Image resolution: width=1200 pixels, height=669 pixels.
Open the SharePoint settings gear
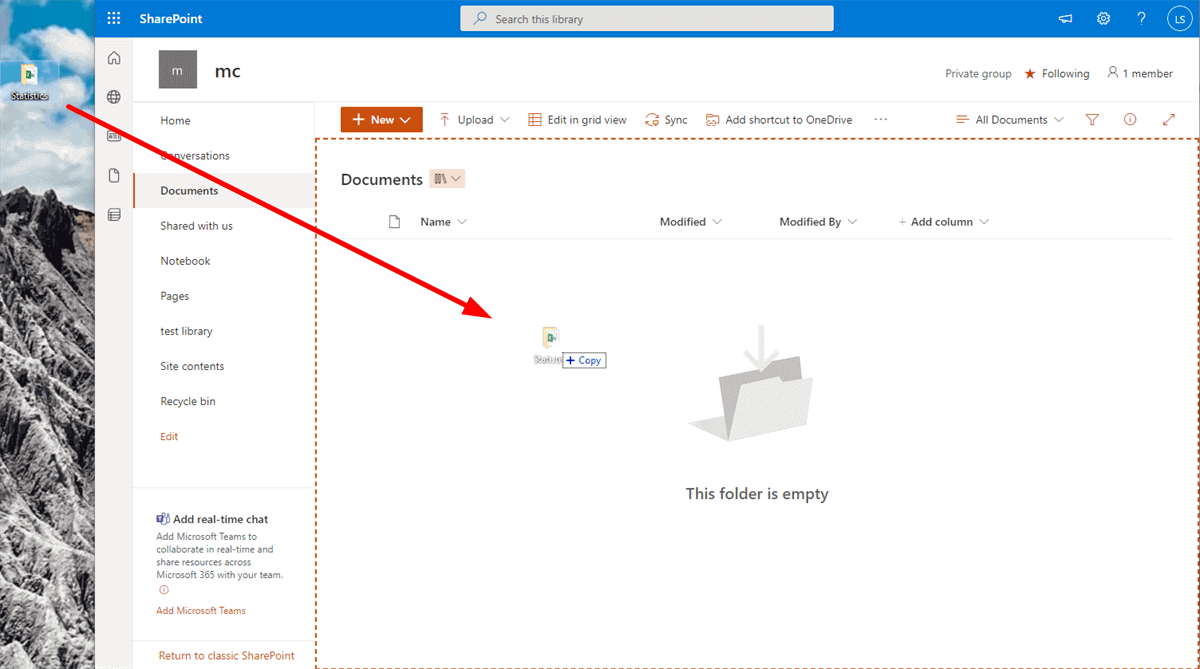click(1102, 18)
